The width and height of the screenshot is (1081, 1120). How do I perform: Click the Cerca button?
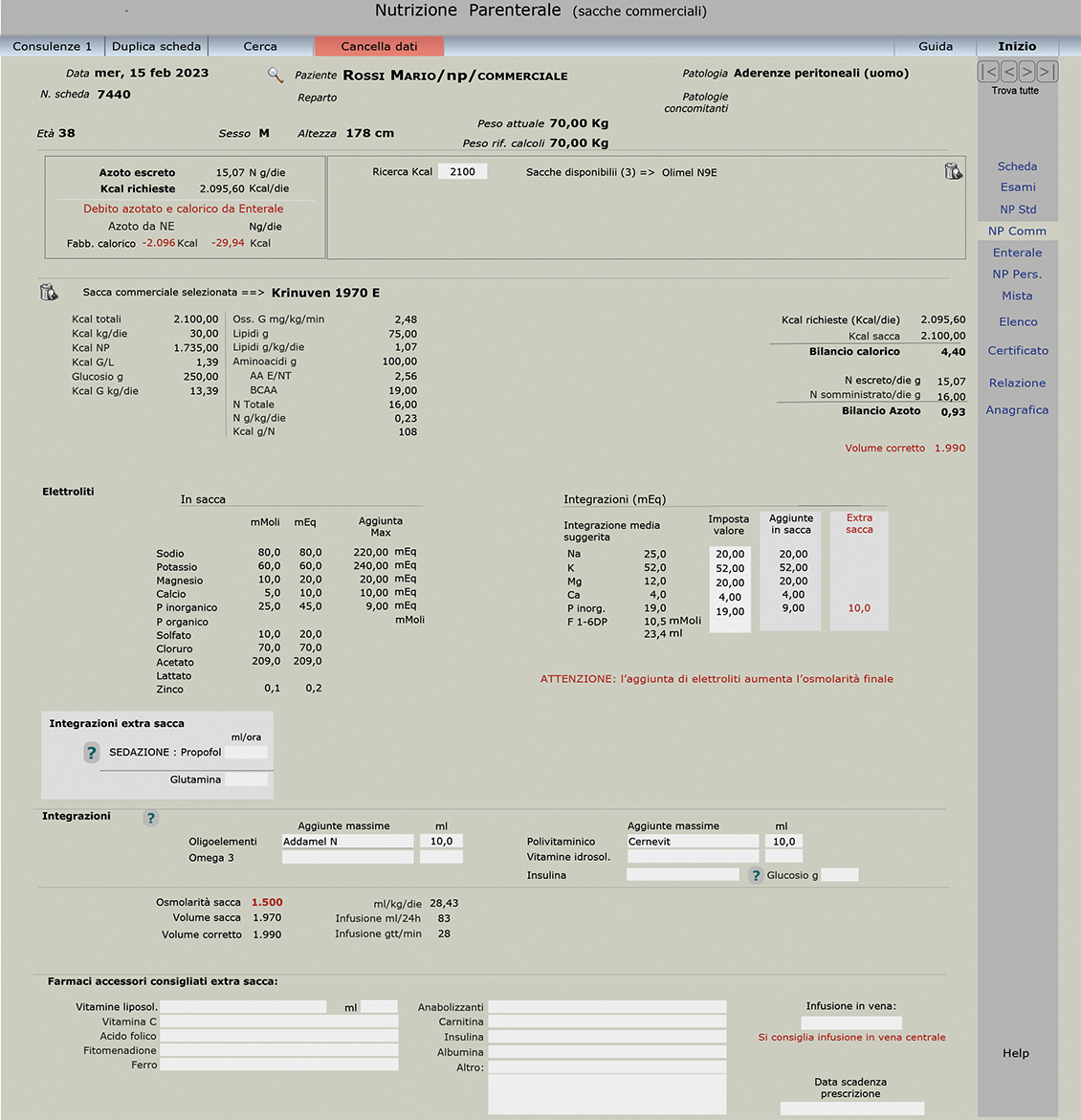(x=260, y=47)
